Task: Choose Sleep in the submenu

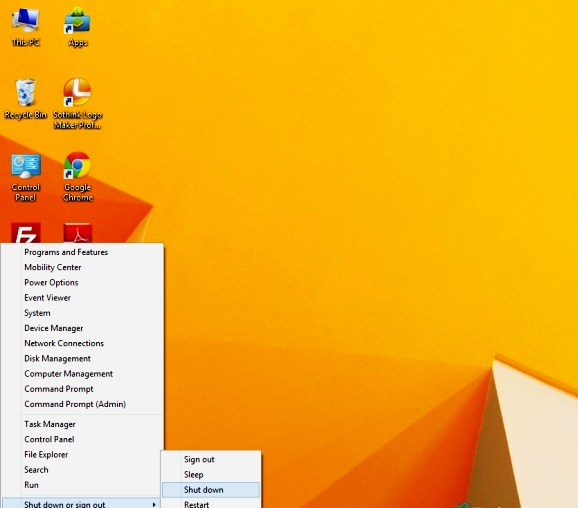Action: pos(211,474)
